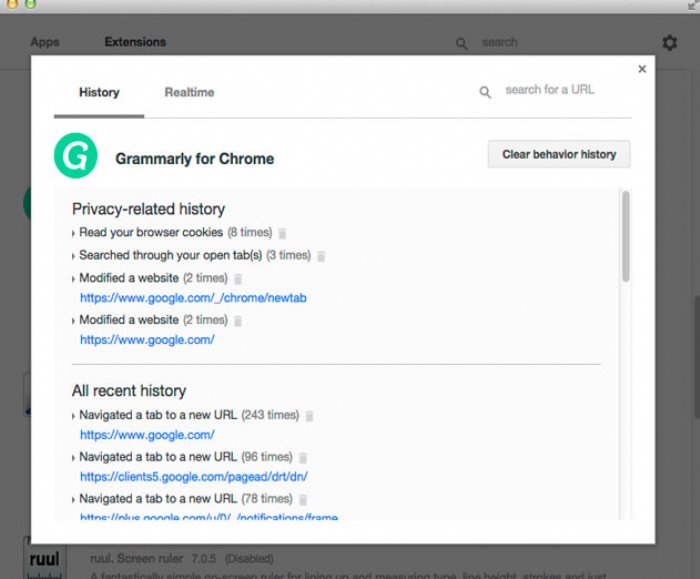Viewport: 700px width, 579px height.
Task: Expand first 'Modified a website' entry
Action: click(x=74, y=279)
